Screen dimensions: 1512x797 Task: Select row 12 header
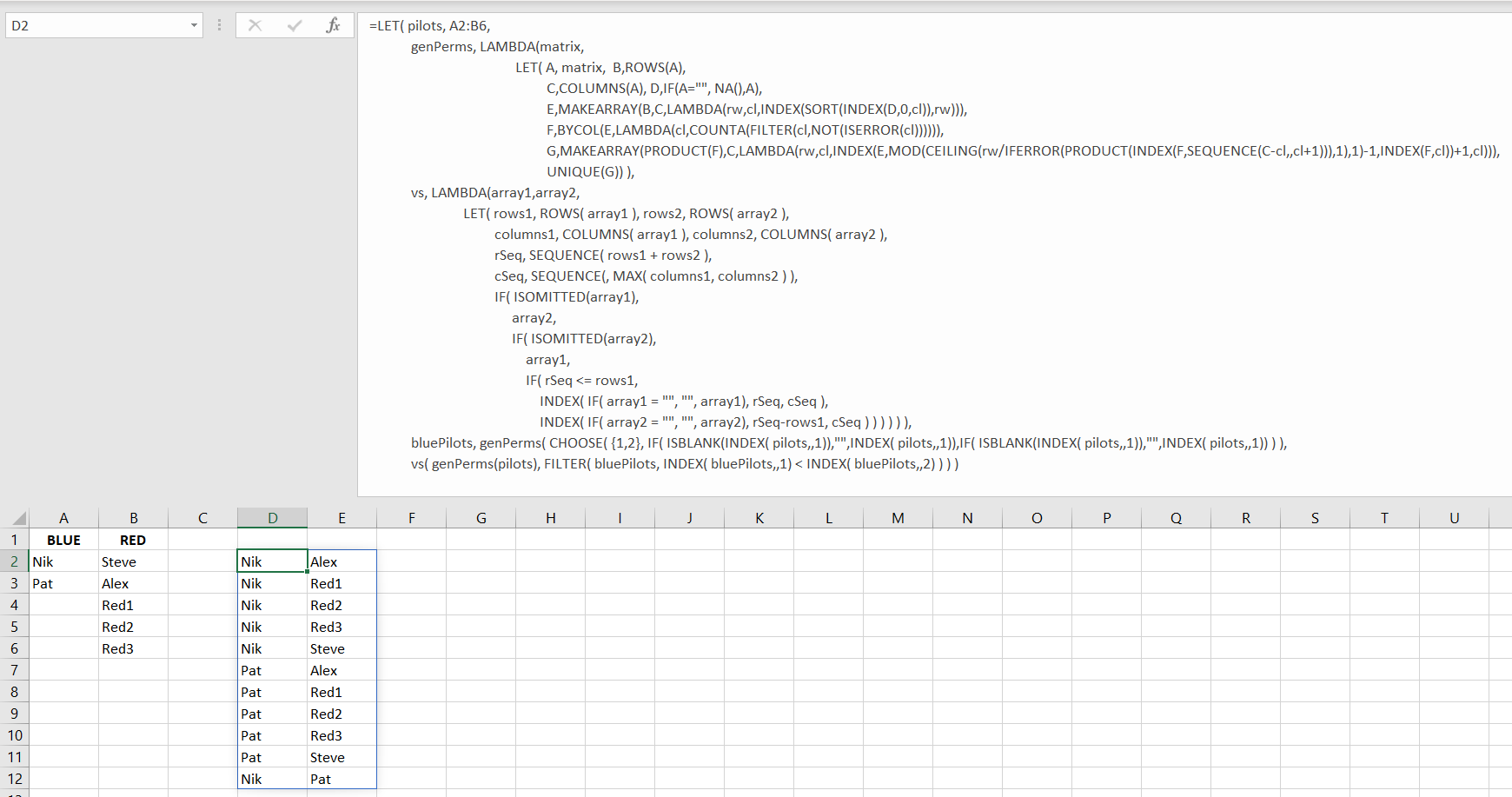[15, 779]
